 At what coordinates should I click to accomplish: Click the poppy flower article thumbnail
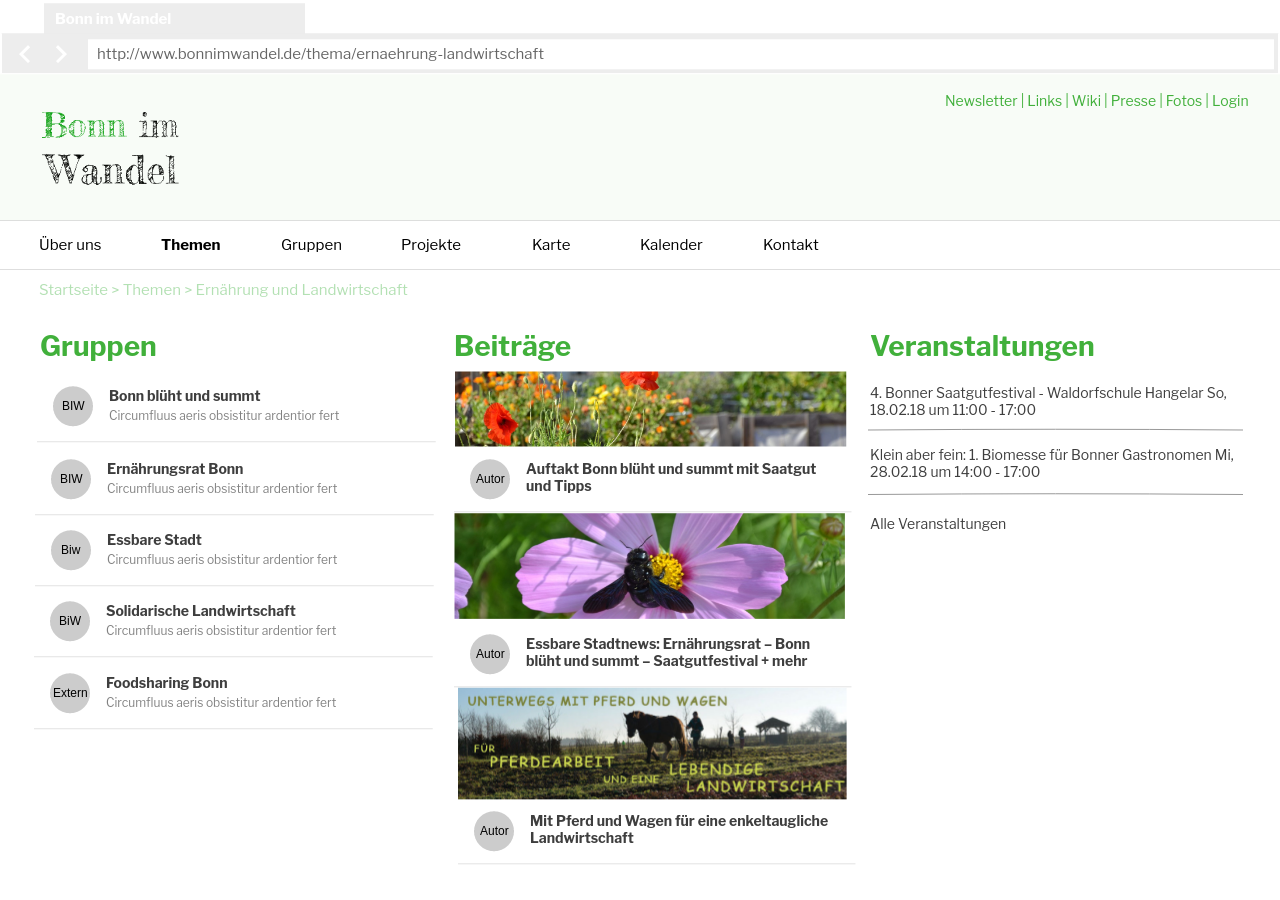pyautogui.click(x=650, y=408)
